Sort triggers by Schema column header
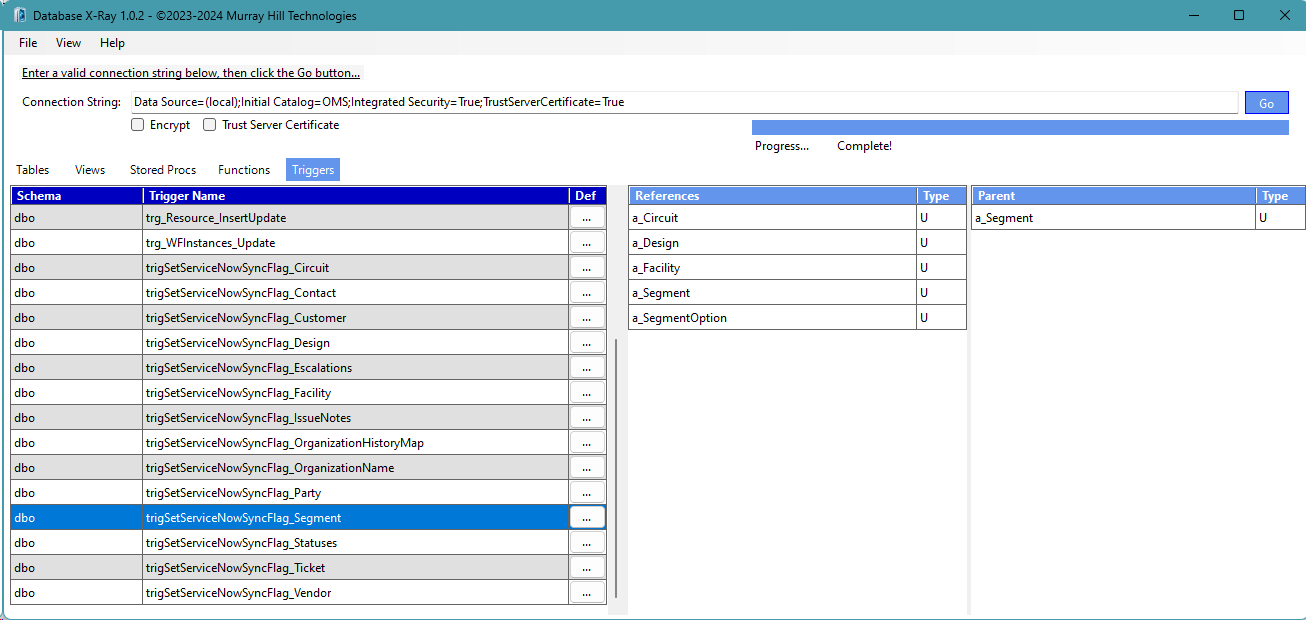 [76, 196]
